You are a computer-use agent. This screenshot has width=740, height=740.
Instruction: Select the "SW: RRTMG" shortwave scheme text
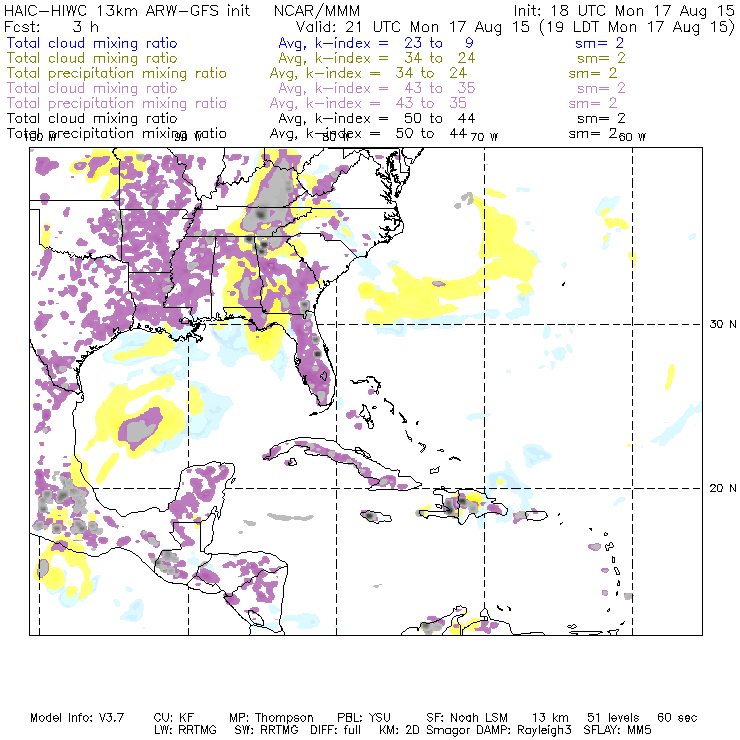point(267,730)
